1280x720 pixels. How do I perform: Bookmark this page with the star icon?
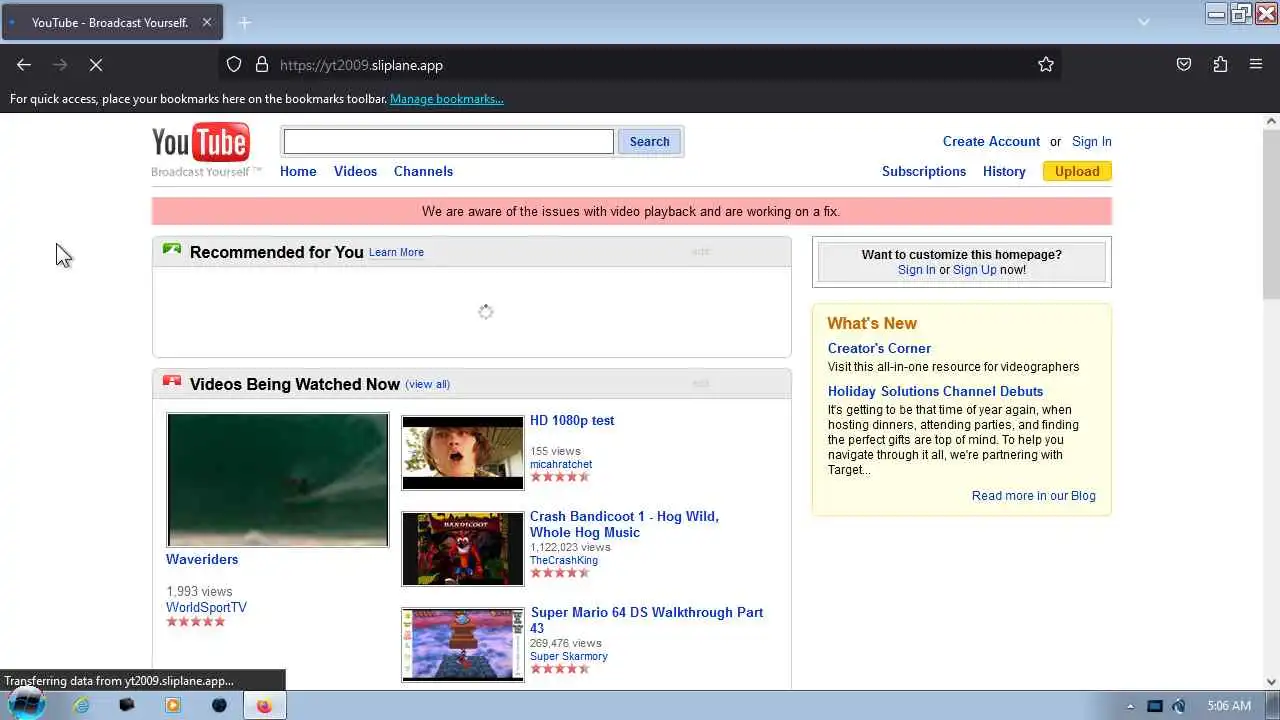[x=1046, y=65]
